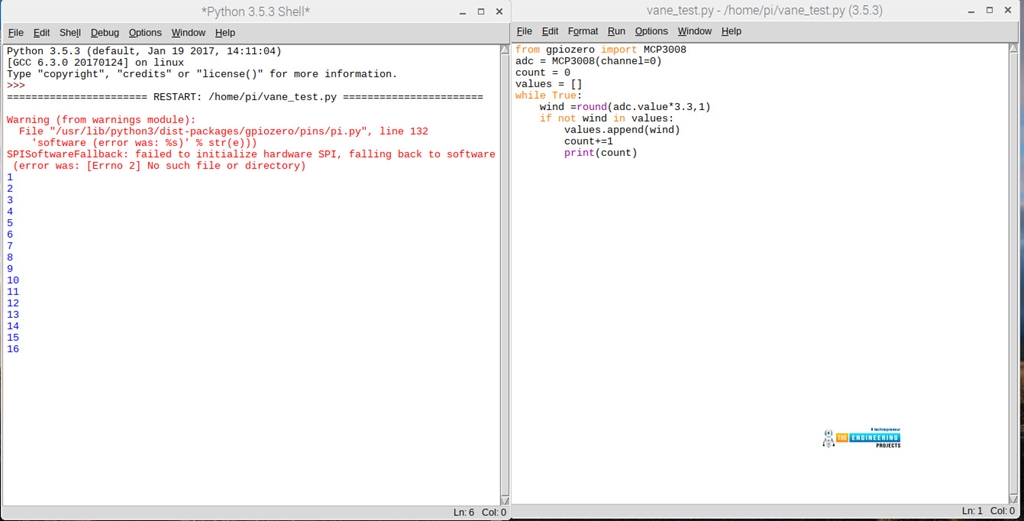Maximize the vane_test.py editor window
This screenshot has width=1024, height=521.
click(988, 12)
